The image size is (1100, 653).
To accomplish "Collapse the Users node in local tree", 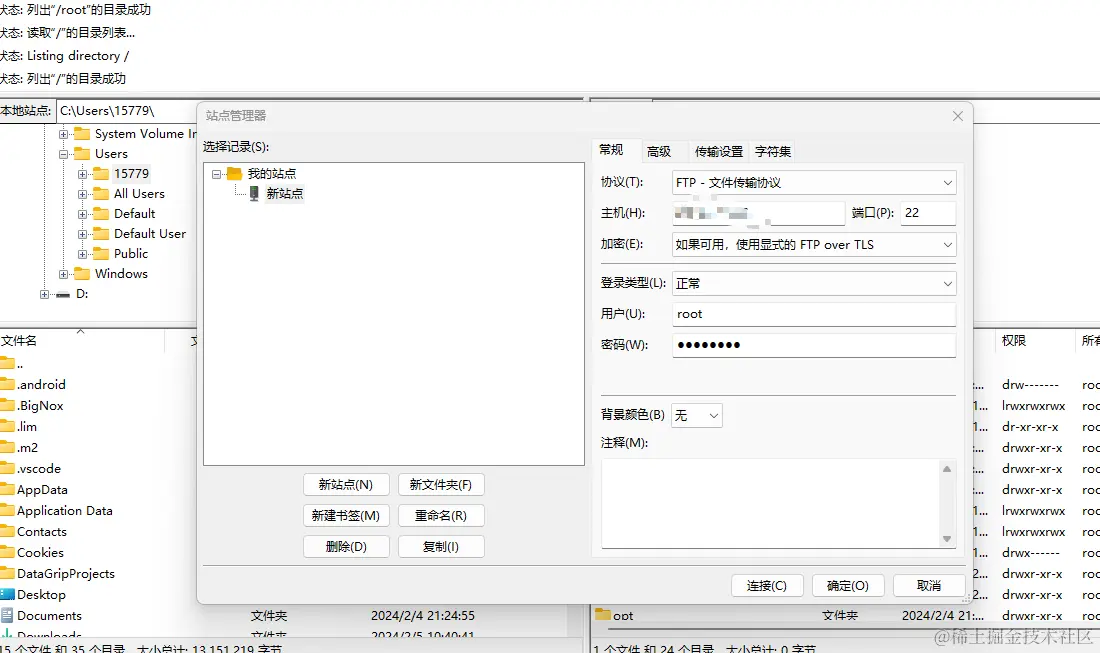I will tap(63, 154).
